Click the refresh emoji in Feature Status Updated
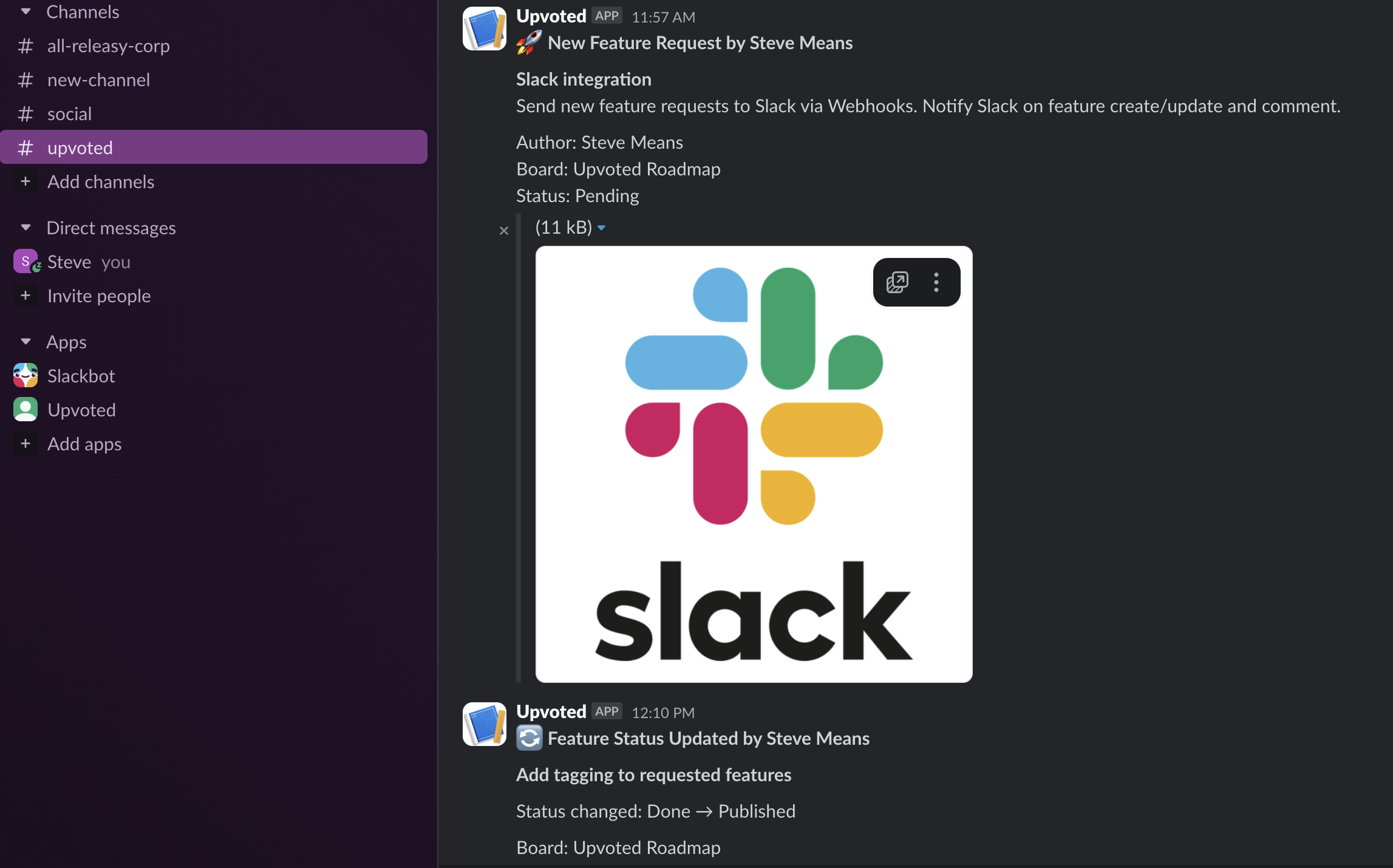 tap(530, 738)
